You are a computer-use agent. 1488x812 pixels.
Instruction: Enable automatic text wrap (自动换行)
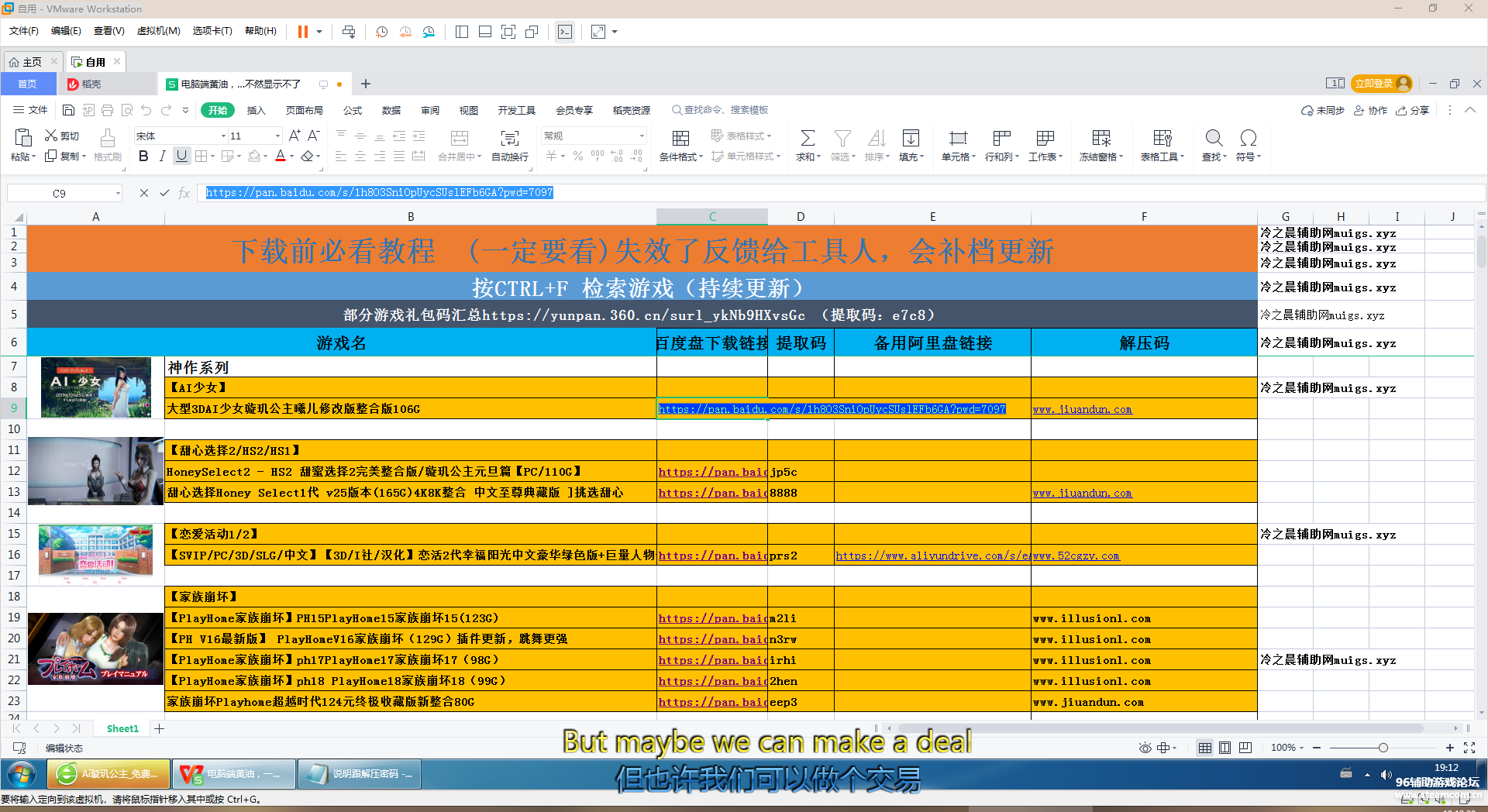pyautogui.click(x=509, y=146)
